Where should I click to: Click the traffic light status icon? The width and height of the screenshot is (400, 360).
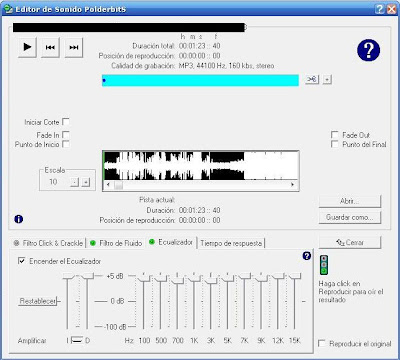point(324,265)
